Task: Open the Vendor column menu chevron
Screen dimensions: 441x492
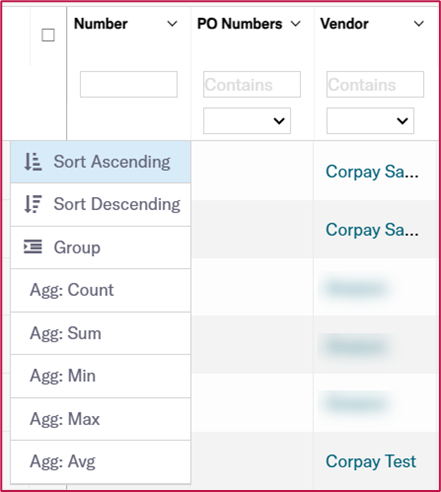Action: 419,24
